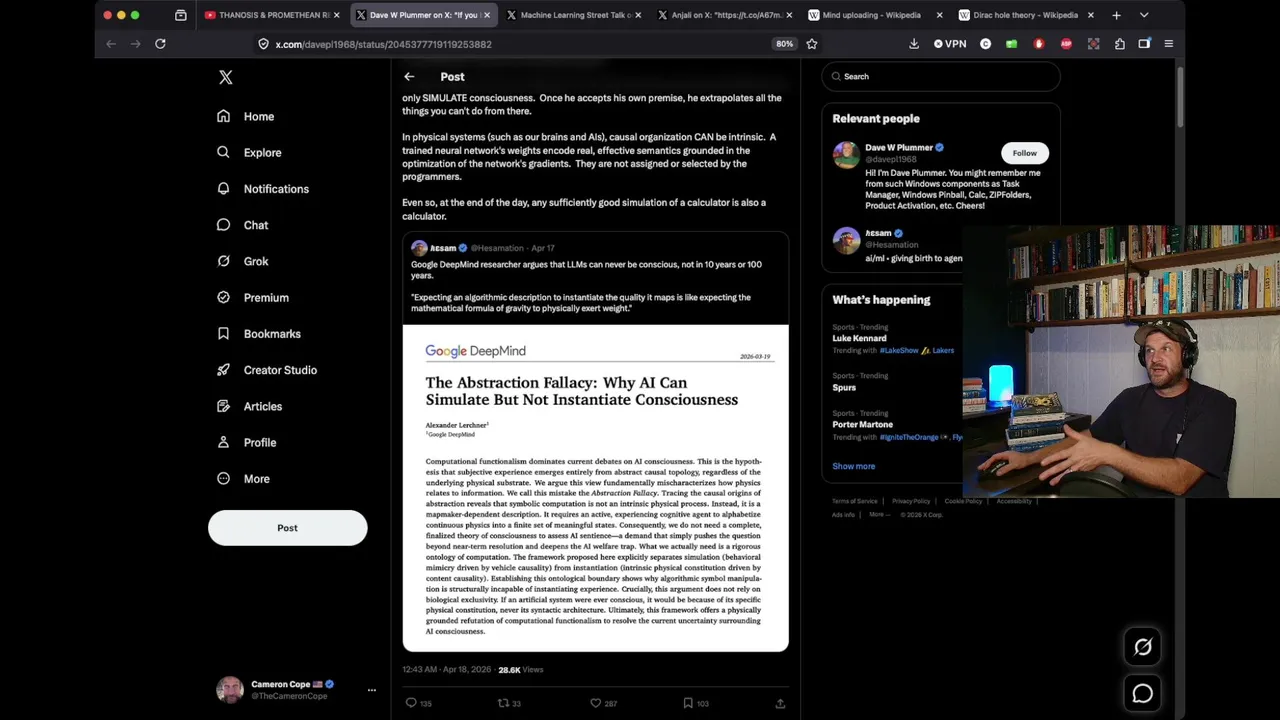Reload the current page
Screen dimensions: 1280x720
(160, 44)
